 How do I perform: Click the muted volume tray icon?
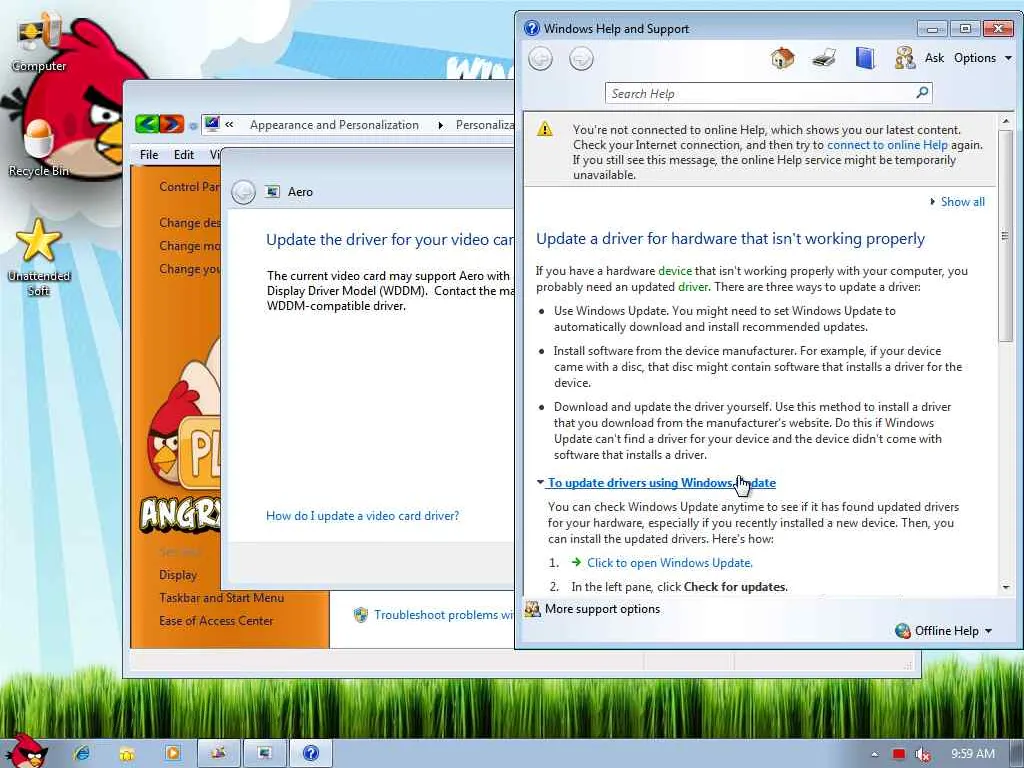(x=922, y=754)
